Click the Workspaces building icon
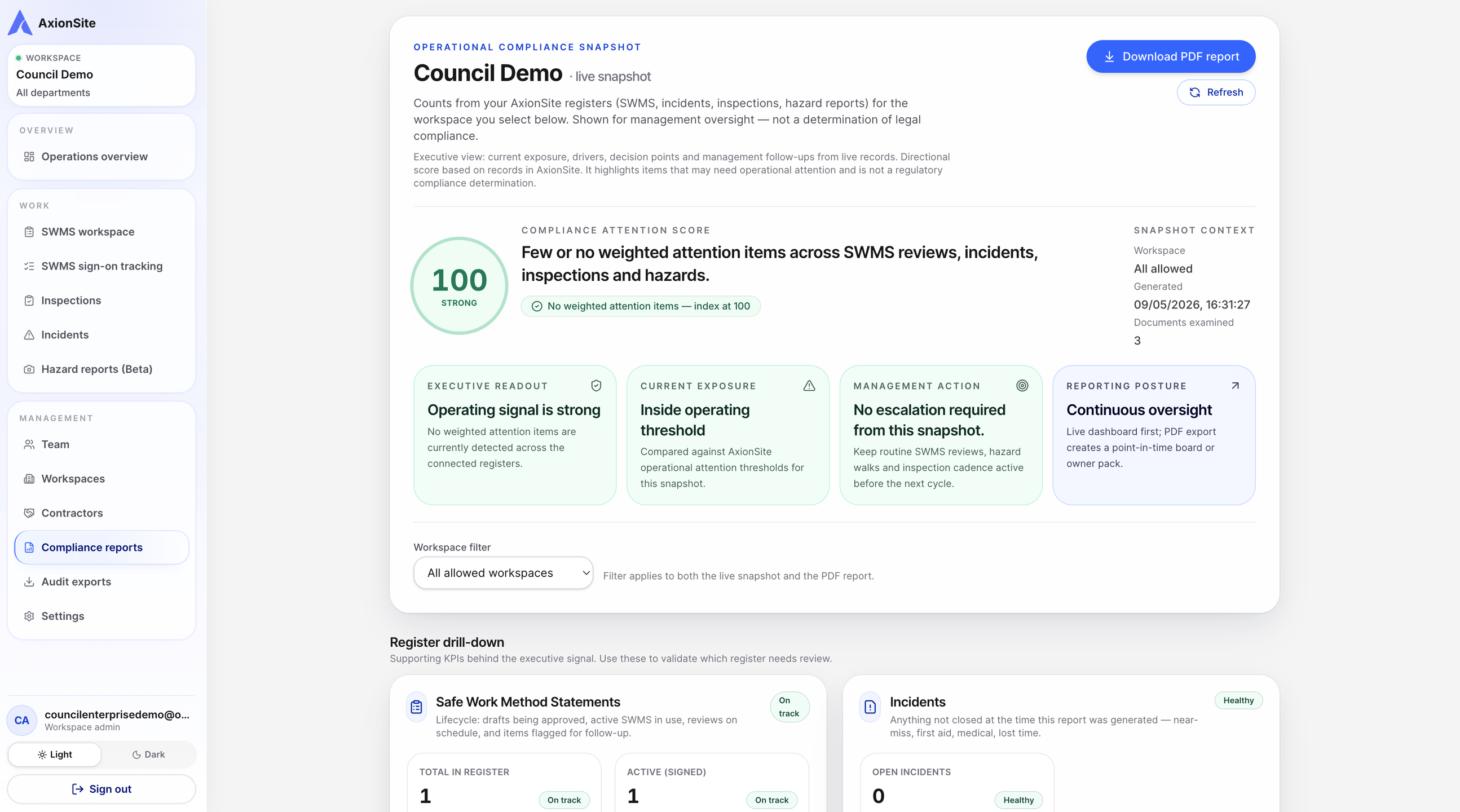 (x=29, y=479)
